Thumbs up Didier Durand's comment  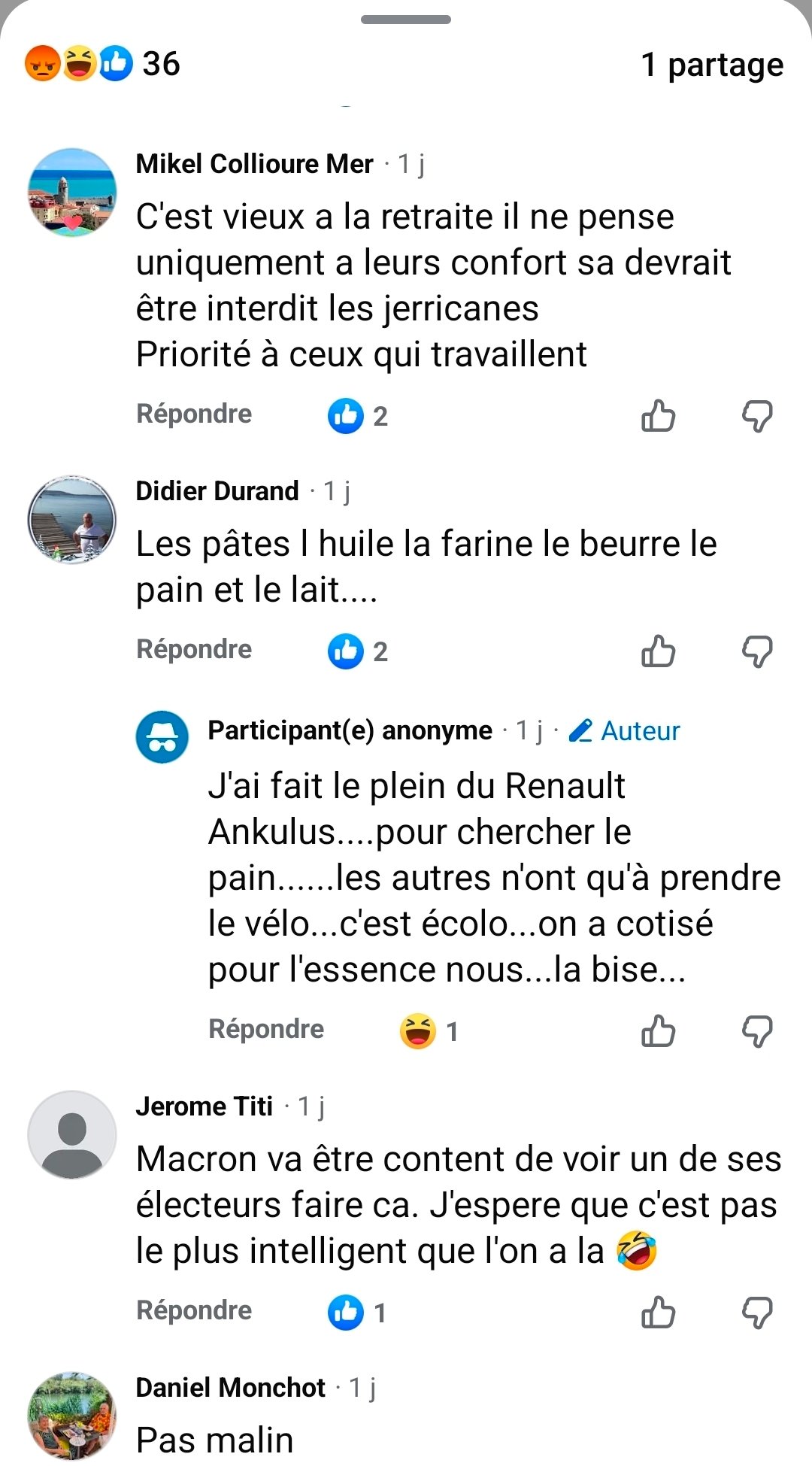tap(658, 651)
